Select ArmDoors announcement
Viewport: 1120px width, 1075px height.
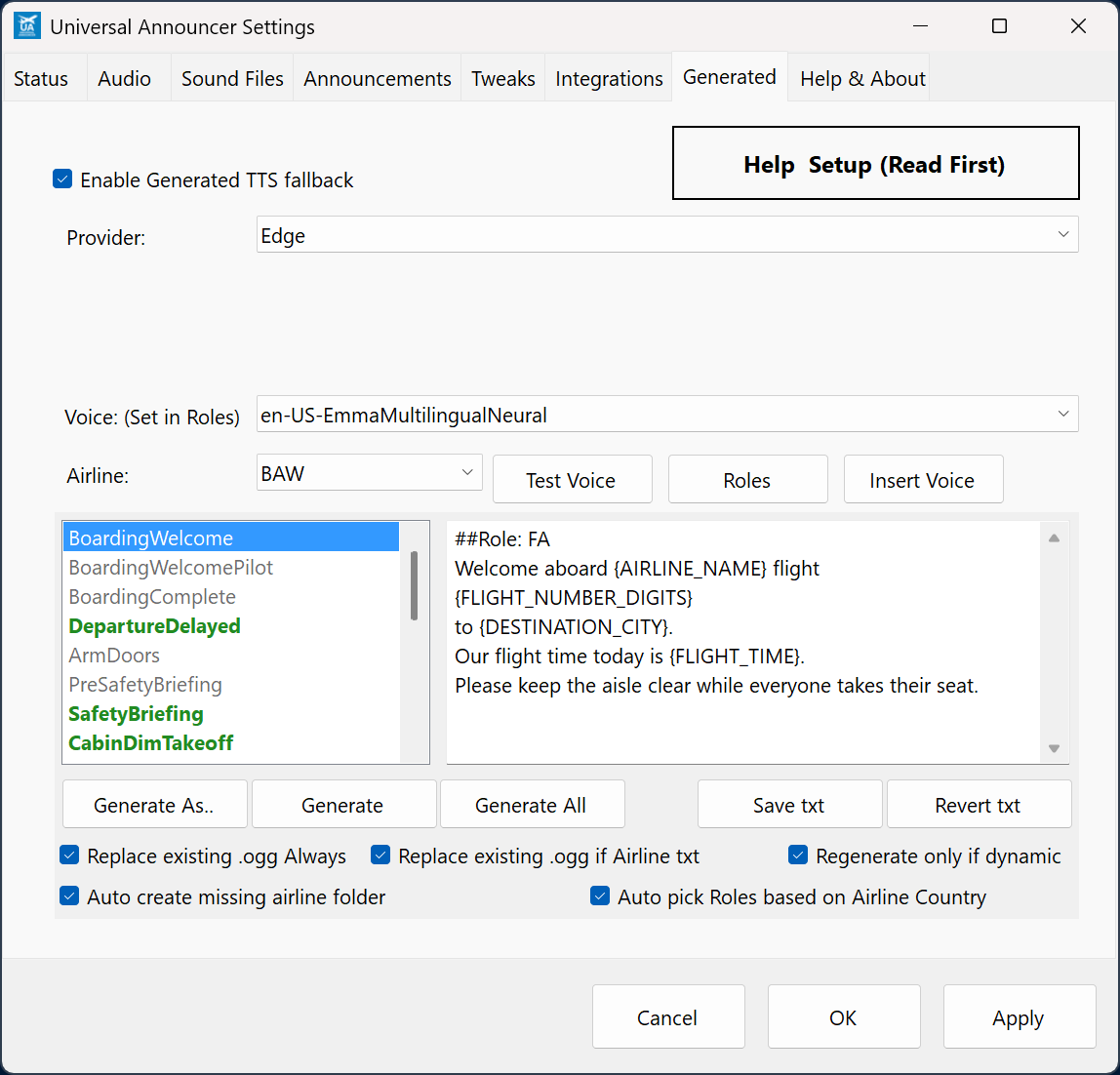[x=231, y=655]
